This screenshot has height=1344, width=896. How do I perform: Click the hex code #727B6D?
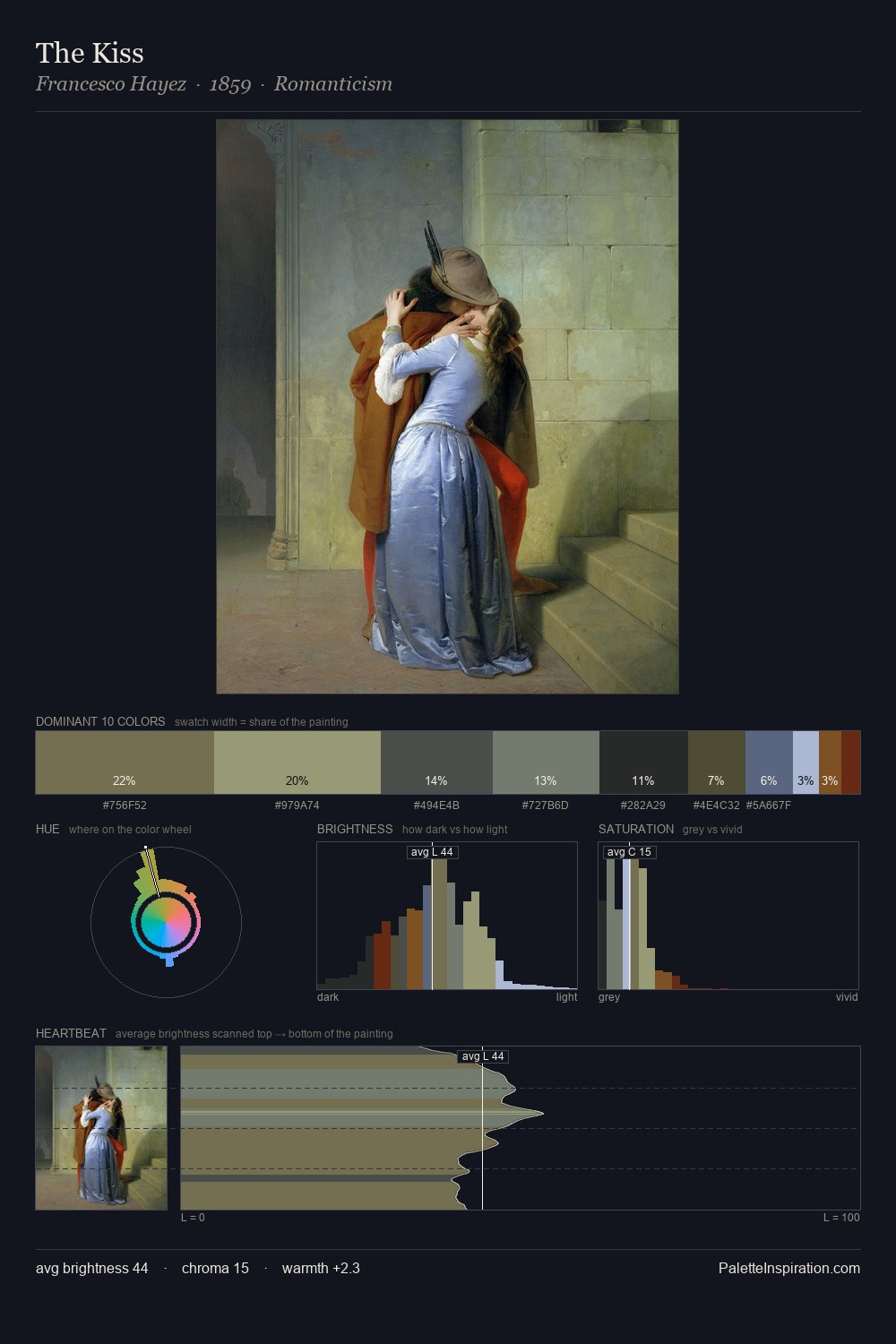click(x=546, y=806)
